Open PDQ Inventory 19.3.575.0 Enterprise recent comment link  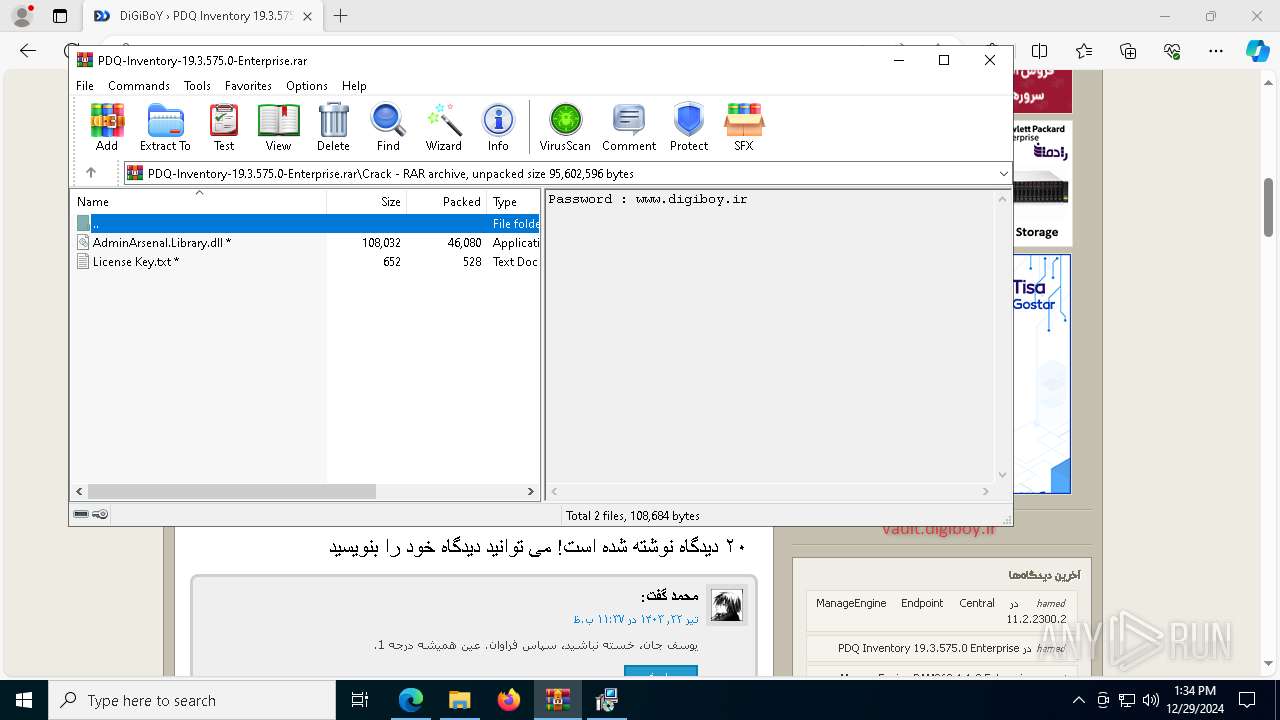928,648
